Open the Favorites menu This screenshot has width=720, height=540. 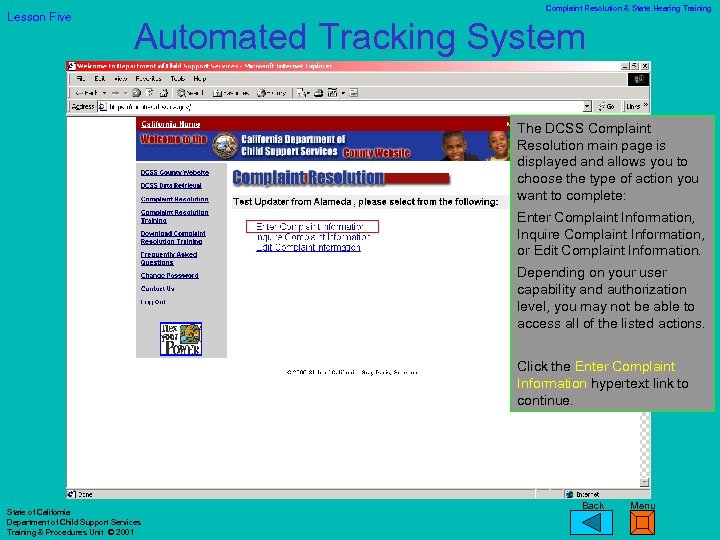pos(148,79)
